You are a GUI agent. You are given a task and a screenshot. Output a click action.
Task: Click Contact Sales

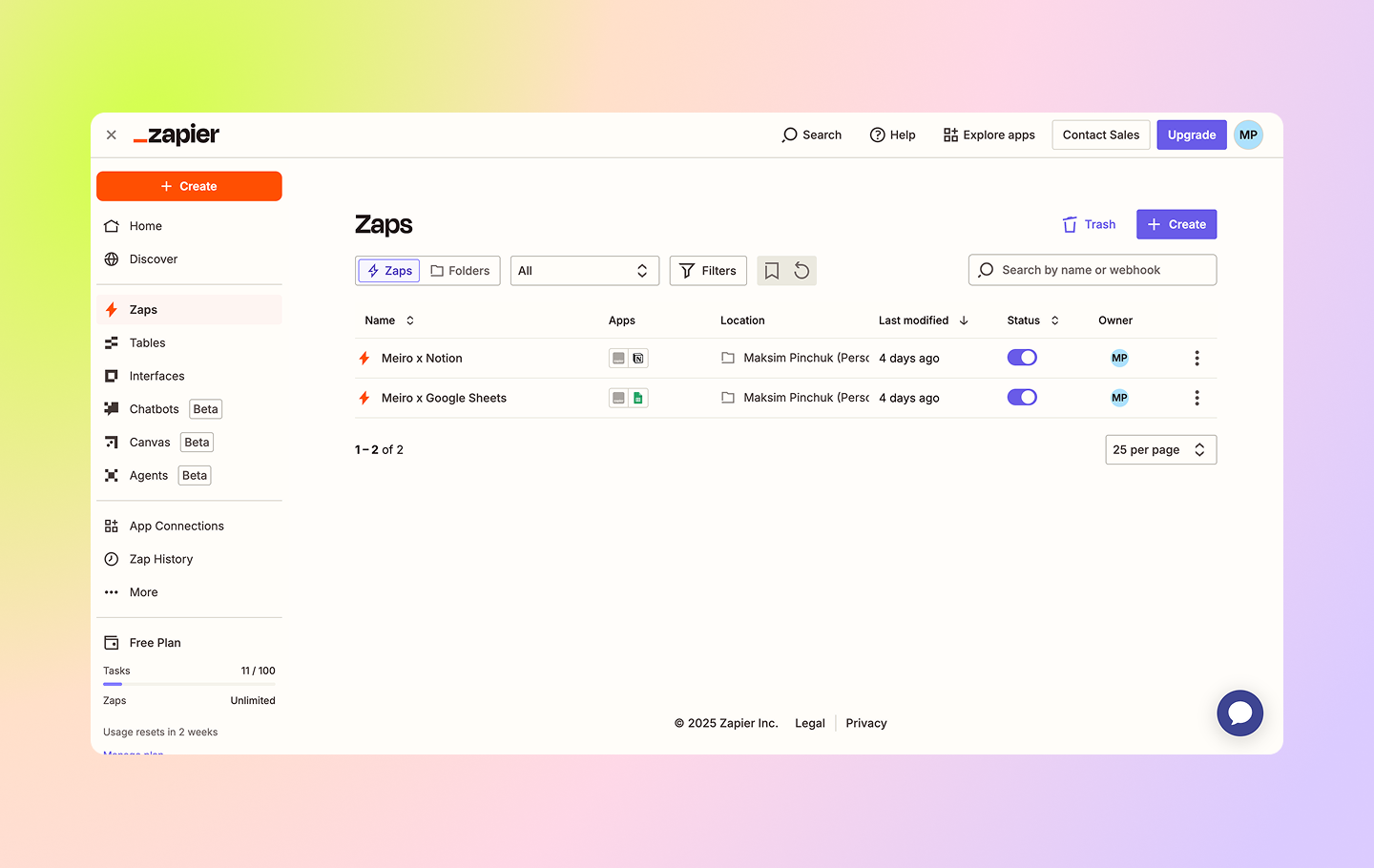point(1101,135)
